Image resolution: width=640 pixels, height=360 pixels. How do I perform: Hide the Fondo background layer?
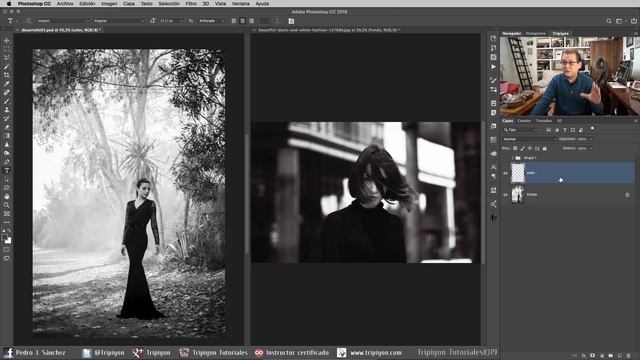505,195
